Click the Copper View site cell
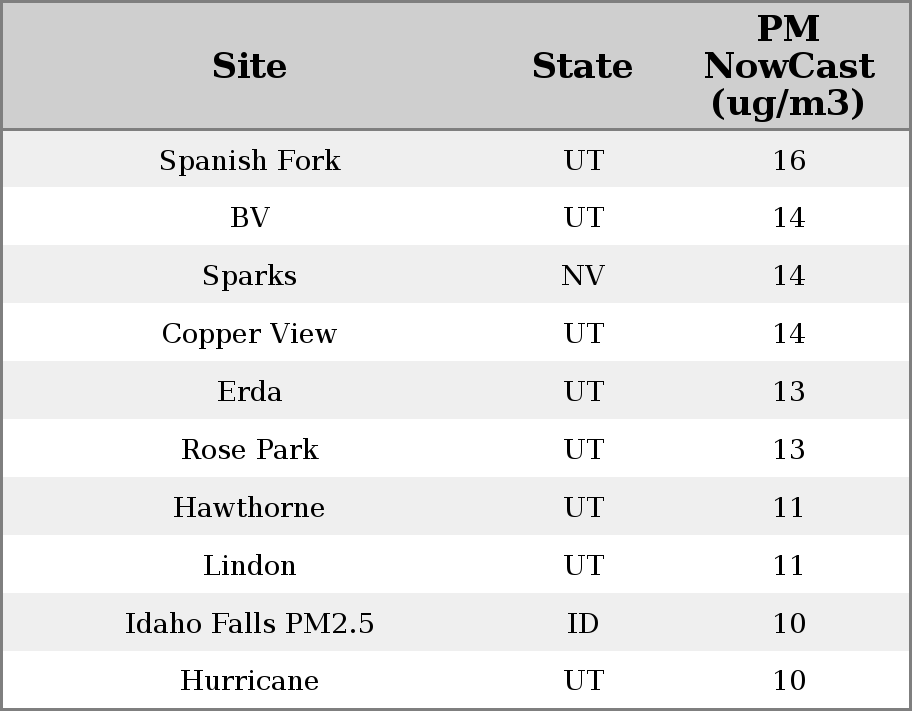The width and height of the screenshot is (912, 711). tap(249, 334)
